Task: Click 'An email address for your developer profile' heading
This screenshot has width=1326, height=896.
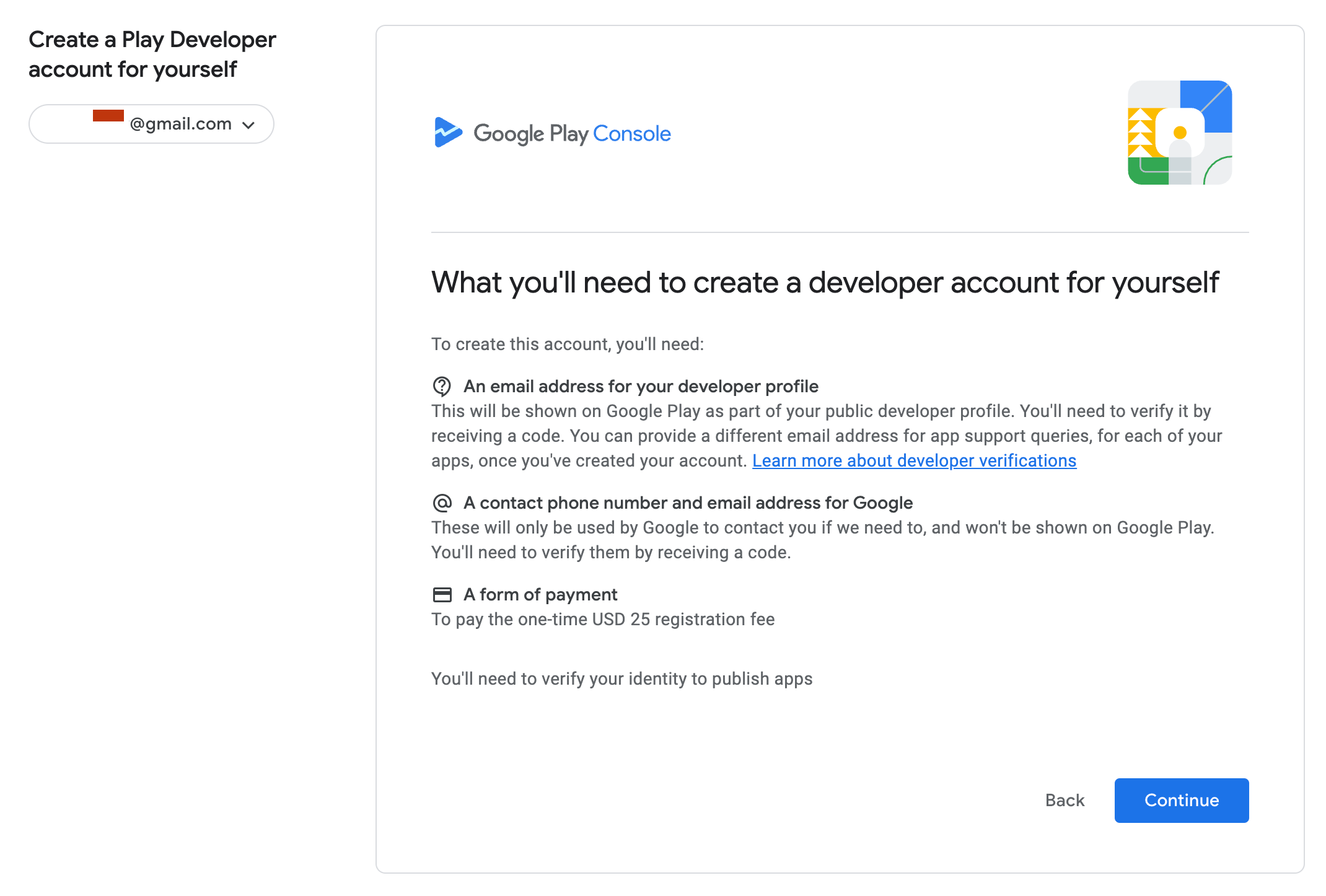Action: [x=641, y=387]
